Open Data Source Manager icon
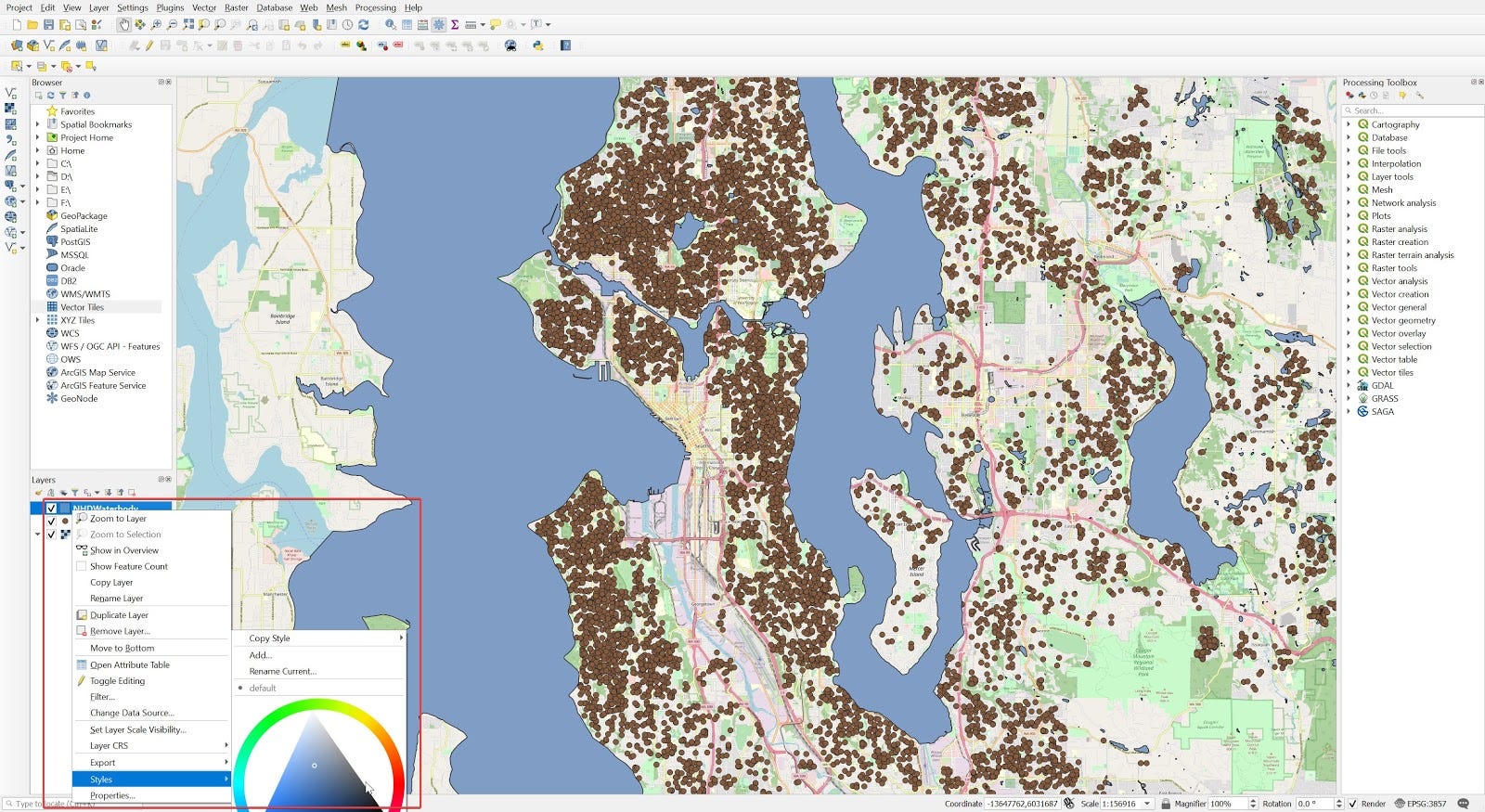1485x812 pixels. click(x=17, y=45)
